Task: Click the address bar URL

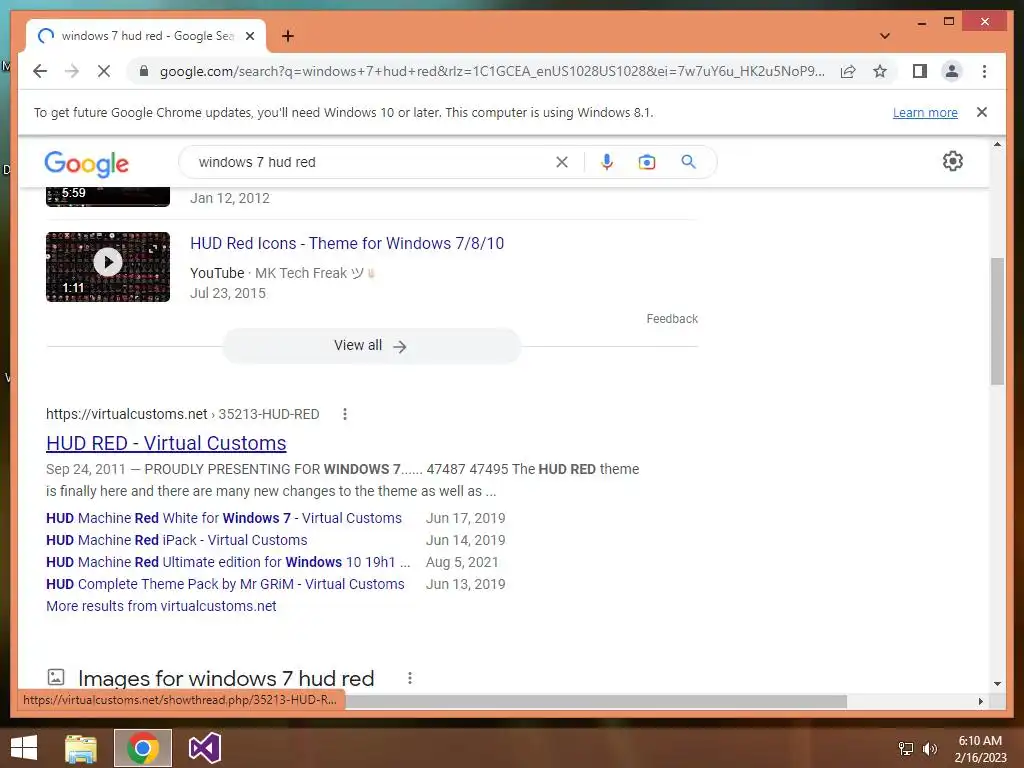Action: click(492, 71)
